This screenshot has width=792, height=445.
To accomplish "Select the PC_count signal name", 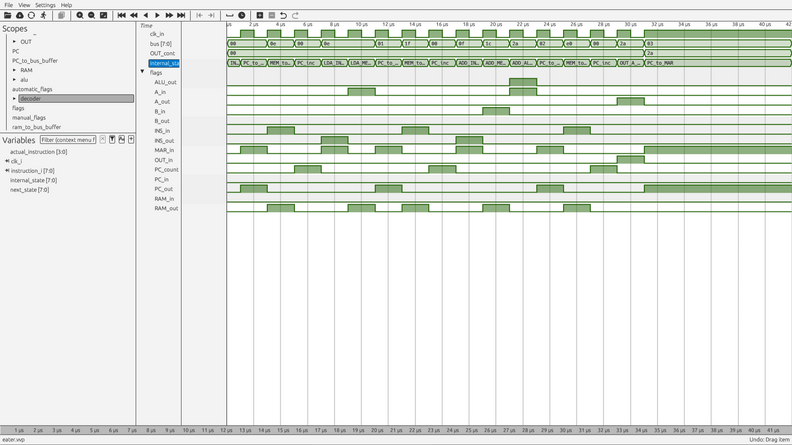I will click(166, 170).
